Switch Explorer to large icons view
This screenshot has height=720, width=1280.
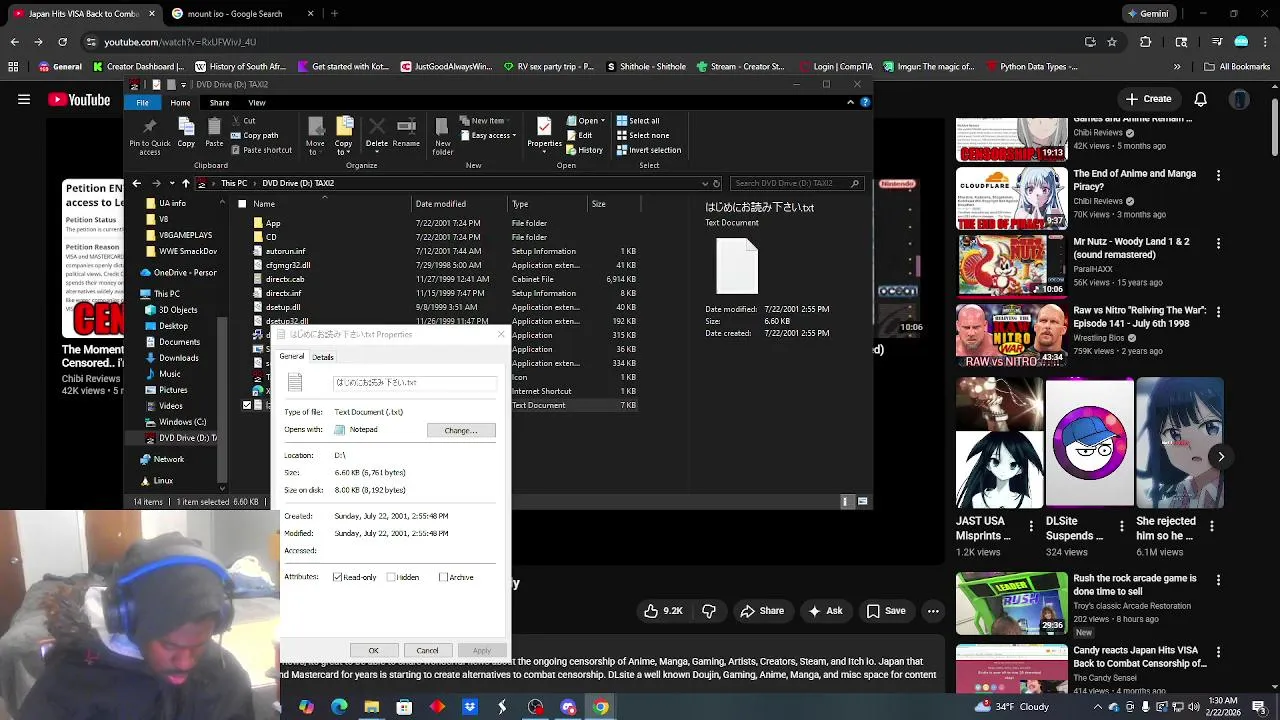click(x=863, y=501)
